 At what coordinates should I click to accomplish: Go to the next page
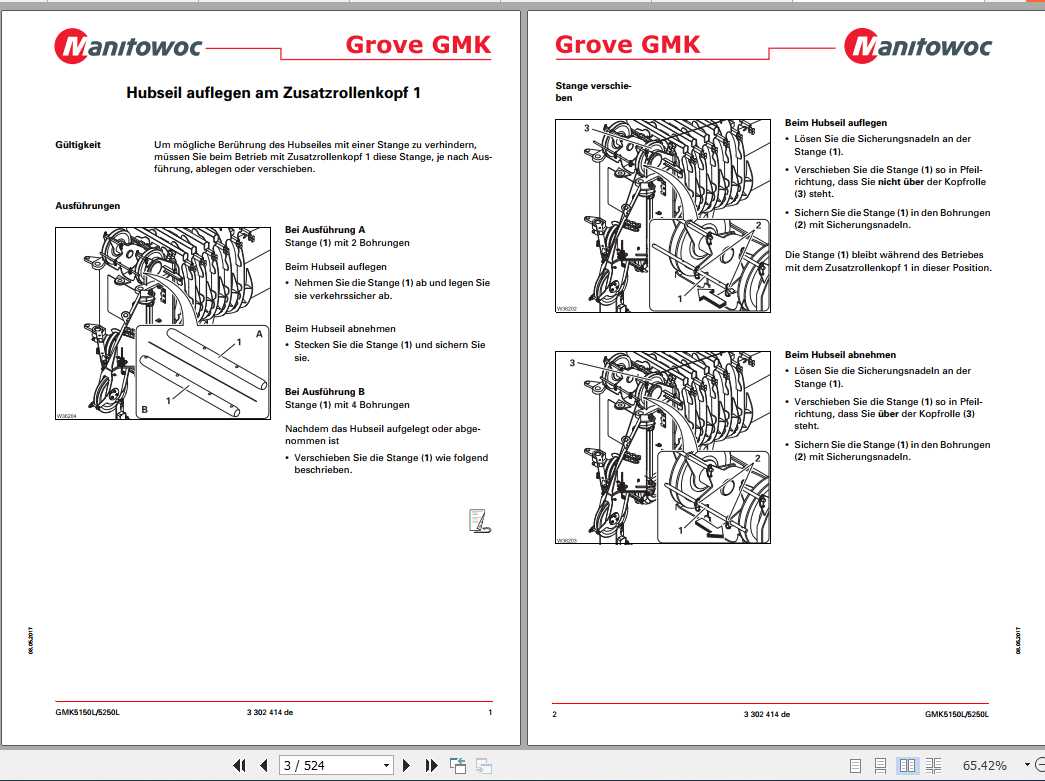(x=407, y=766)
